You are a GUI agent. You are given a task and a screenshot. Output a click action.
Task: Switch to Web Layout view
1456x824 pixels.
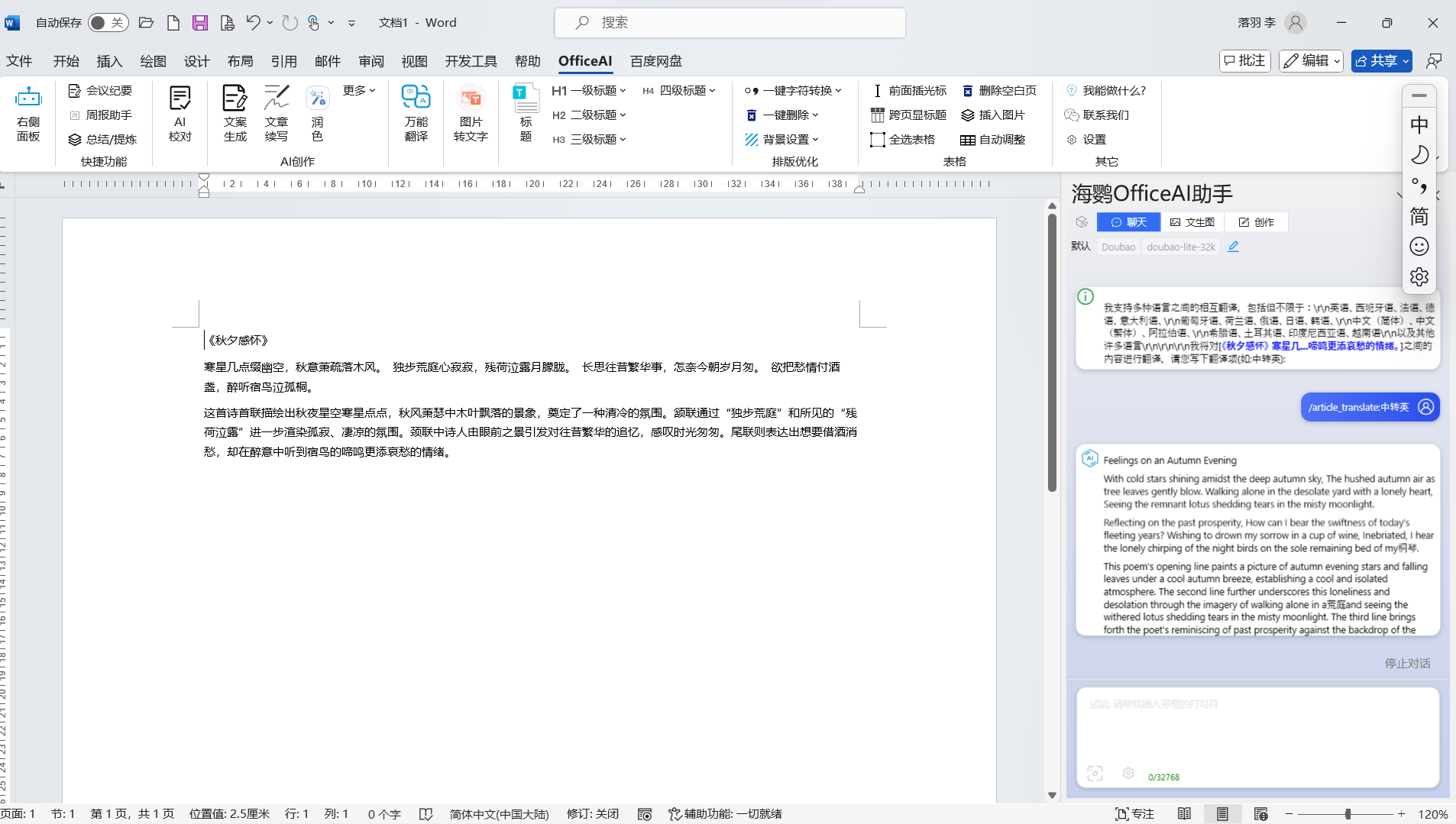coord(1260,814)
